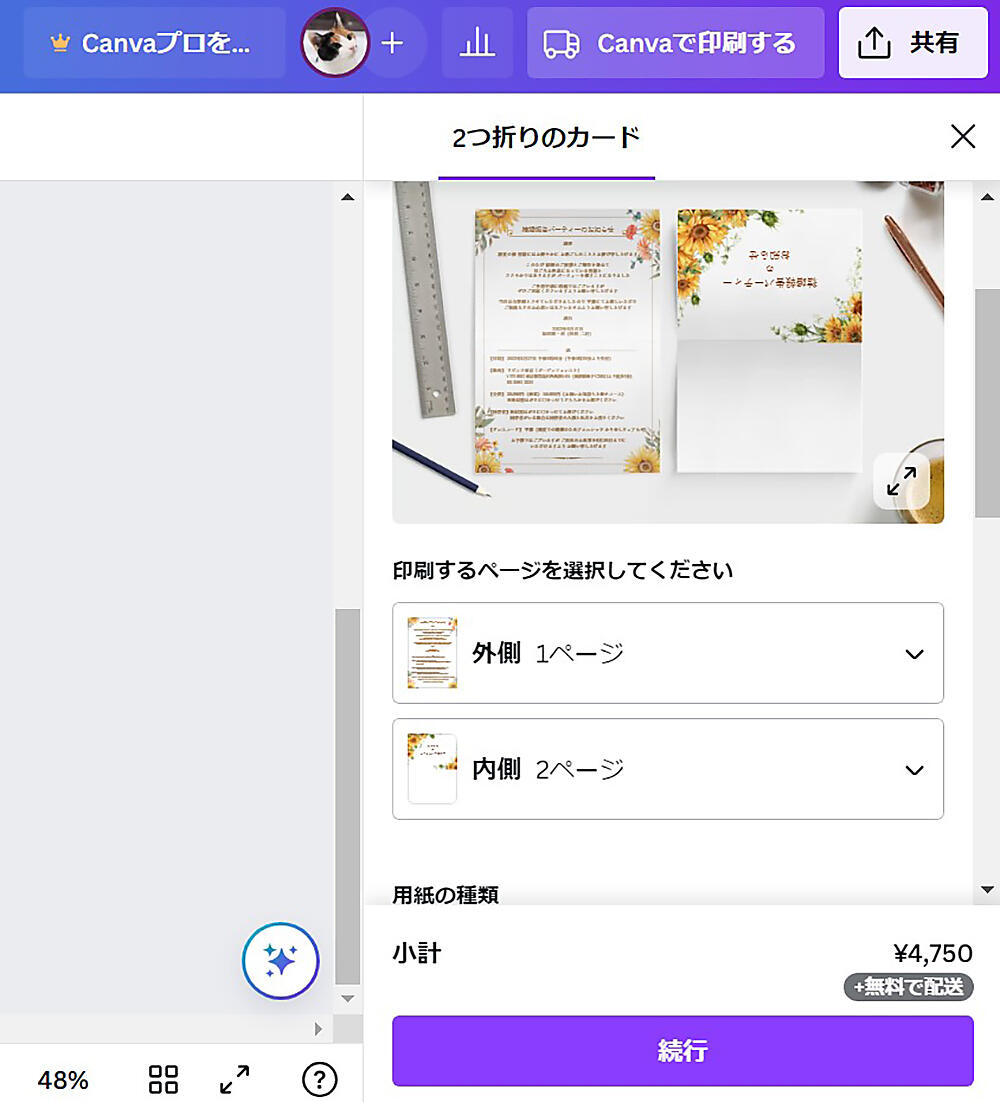Click the Canvaプロを upgrade button

[154, 43]
